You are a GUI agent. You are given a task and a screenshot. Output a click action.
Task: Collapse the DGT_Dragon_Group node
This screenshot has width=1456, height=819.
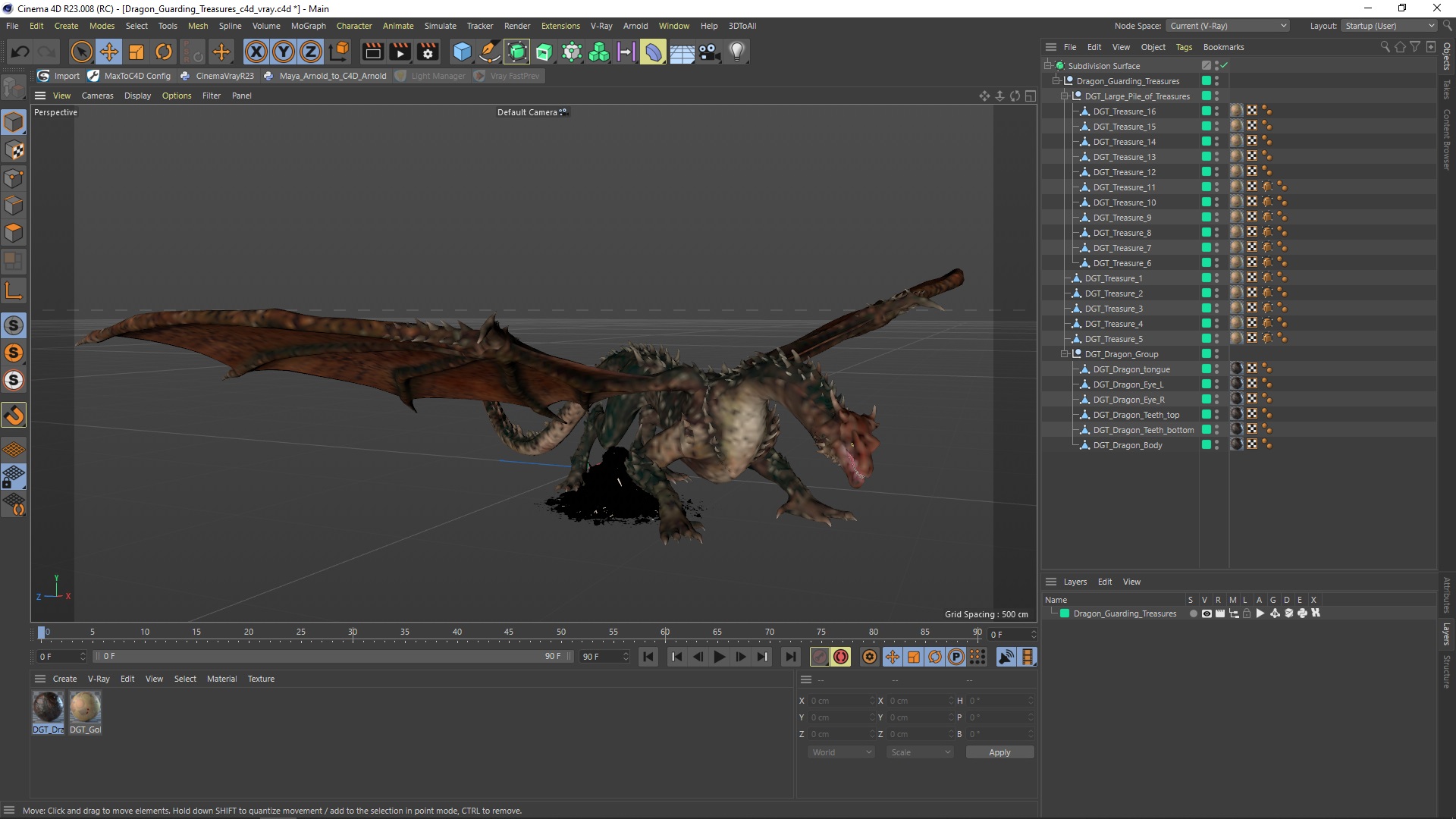(x=1064, y=353)
